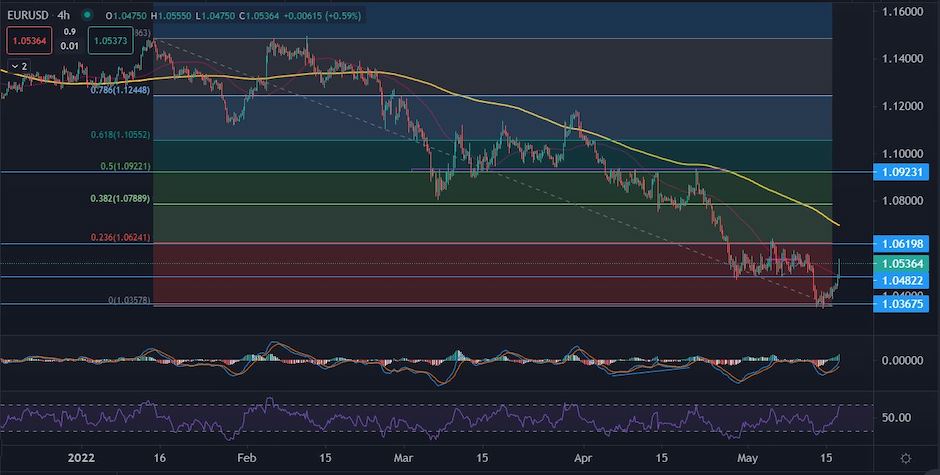Screen dimensions: 940x475
Task: Click the 1.14000 price scale label
Action: [x=902, y=59]
